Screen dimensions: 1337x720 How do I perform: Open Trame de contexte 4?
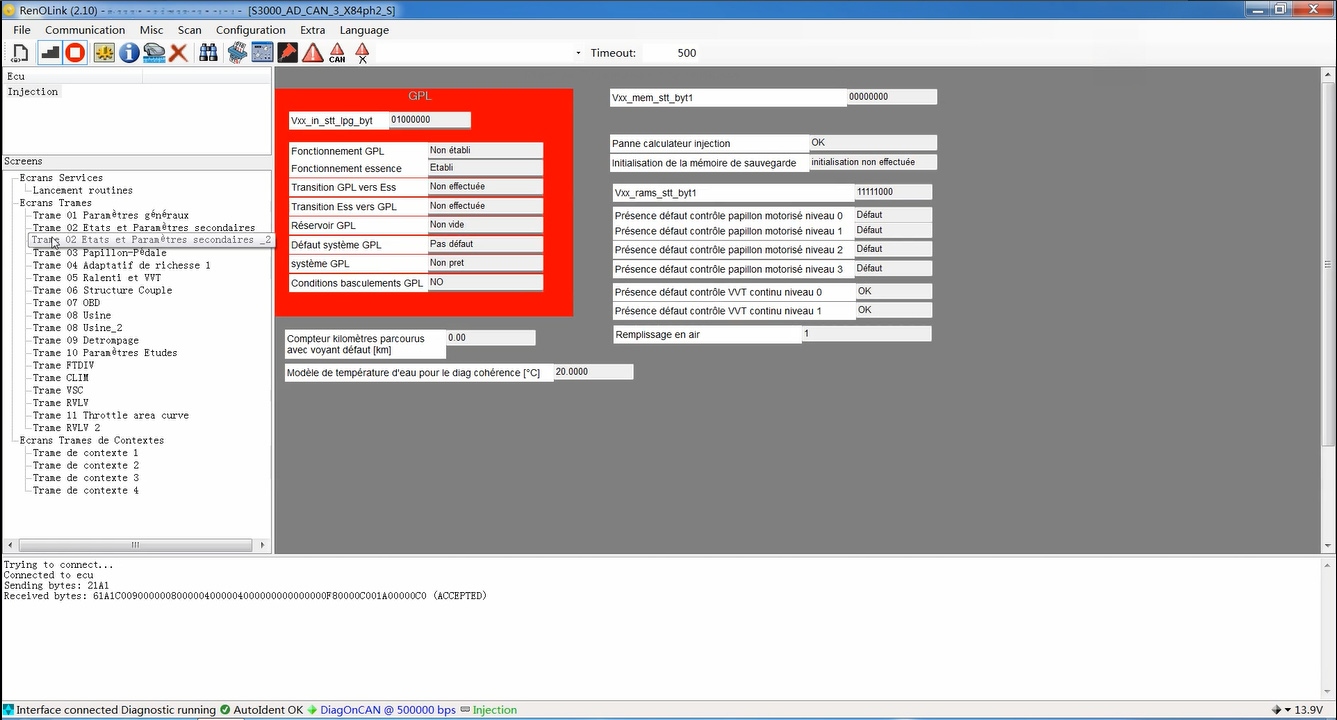pos(85,490)
